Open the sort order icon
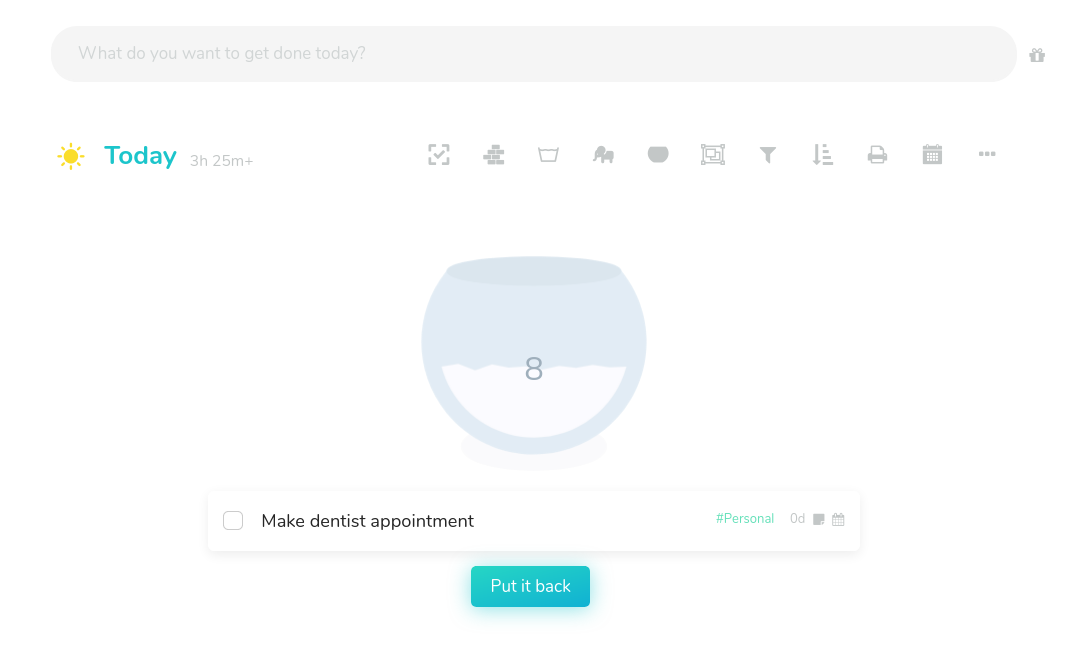Viewport: 1087px width, 655px height. point(822,155)
